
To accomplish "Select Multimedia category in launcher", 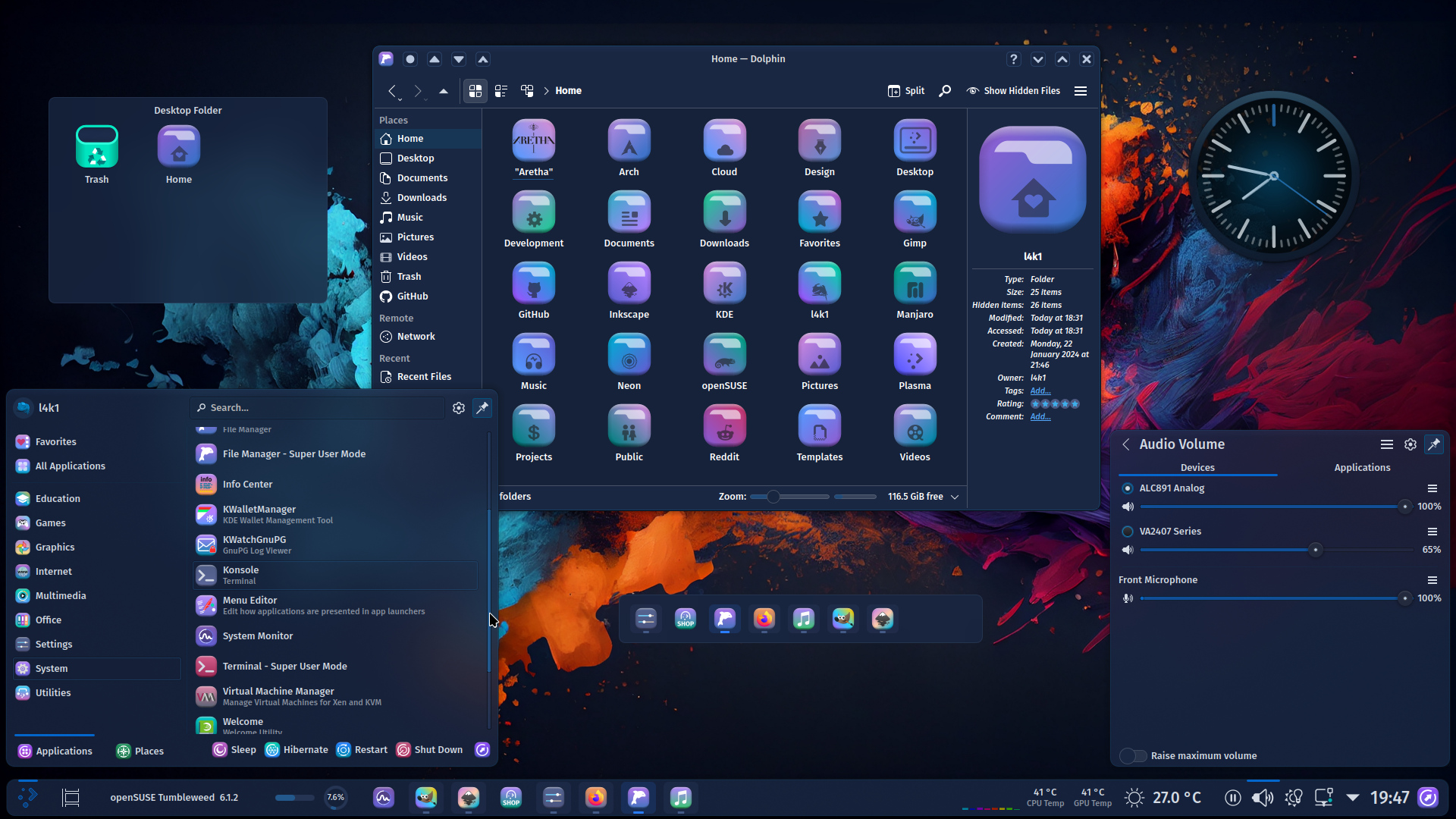I will [x=96, y=596].
